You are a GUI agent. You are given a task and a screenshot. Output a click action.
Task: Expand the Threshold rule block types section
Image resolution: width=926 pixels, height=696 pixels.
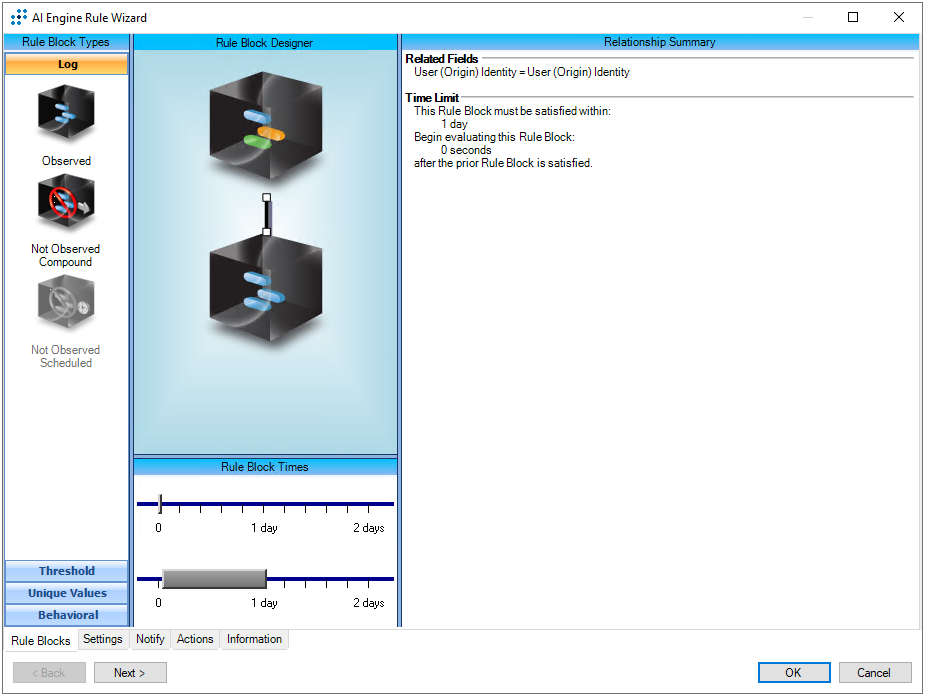point(67,571)
